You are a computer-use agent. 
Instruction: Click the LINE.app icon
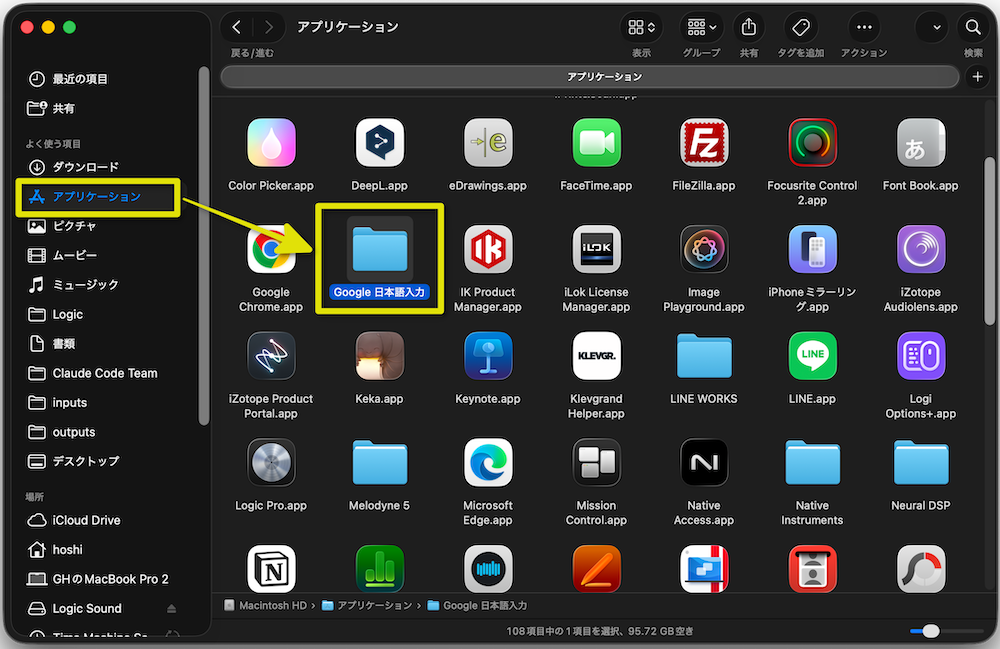coord(812,356)
